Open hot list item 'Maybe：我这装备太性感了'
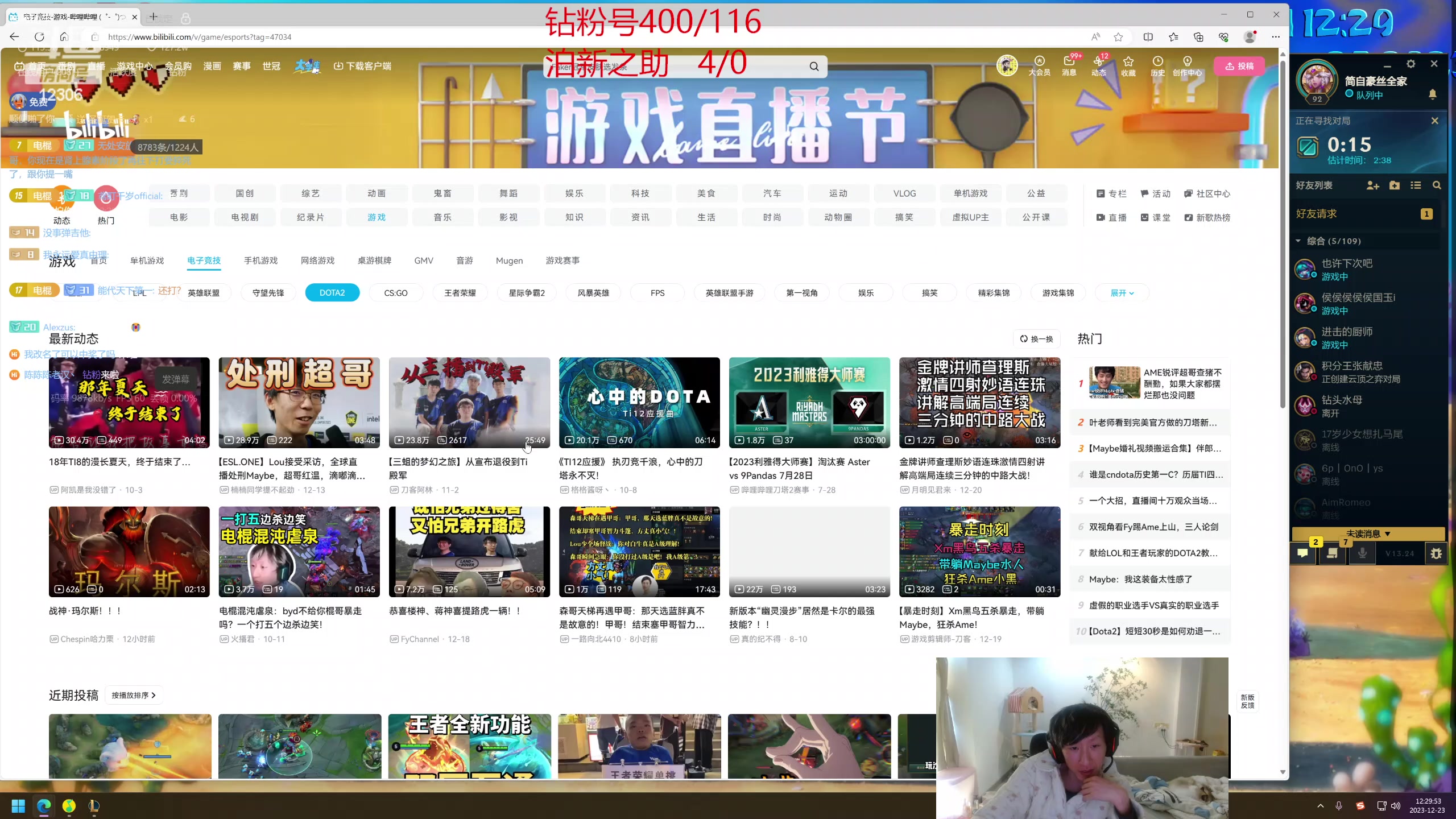This screenshot has height=819, width=1456. [x=1140, y=579]
